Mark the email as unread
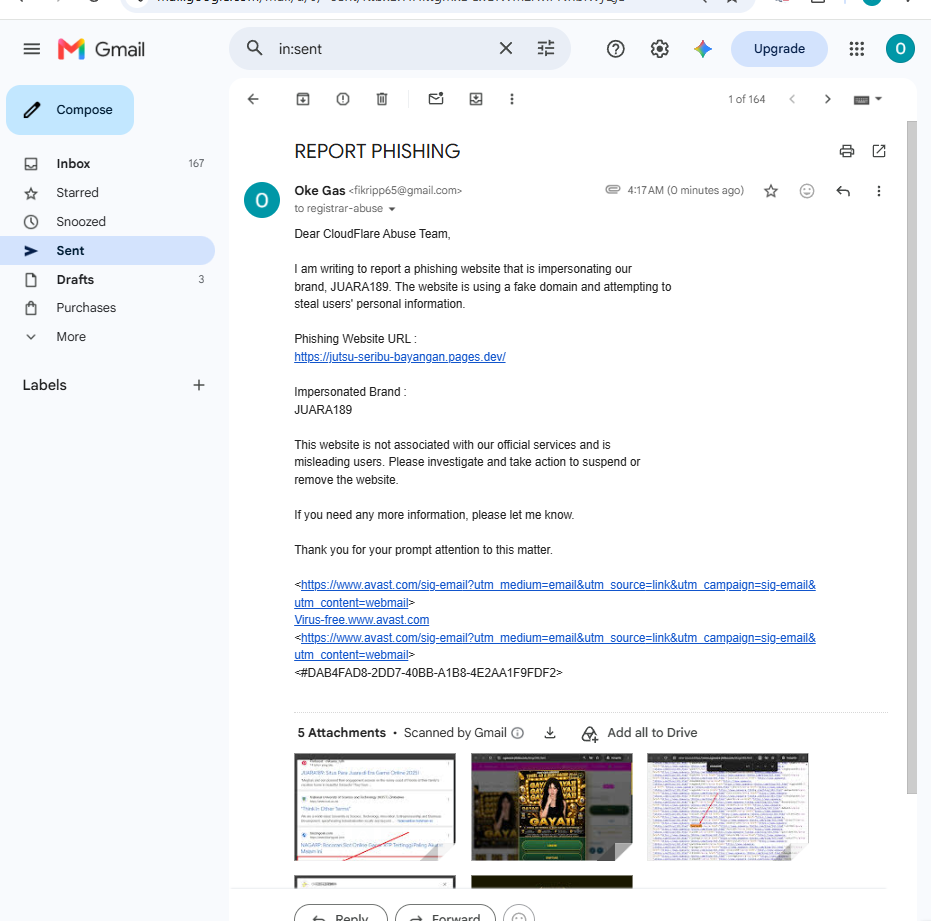This screenshot has height=921, width=931. [x=436, y=99]
